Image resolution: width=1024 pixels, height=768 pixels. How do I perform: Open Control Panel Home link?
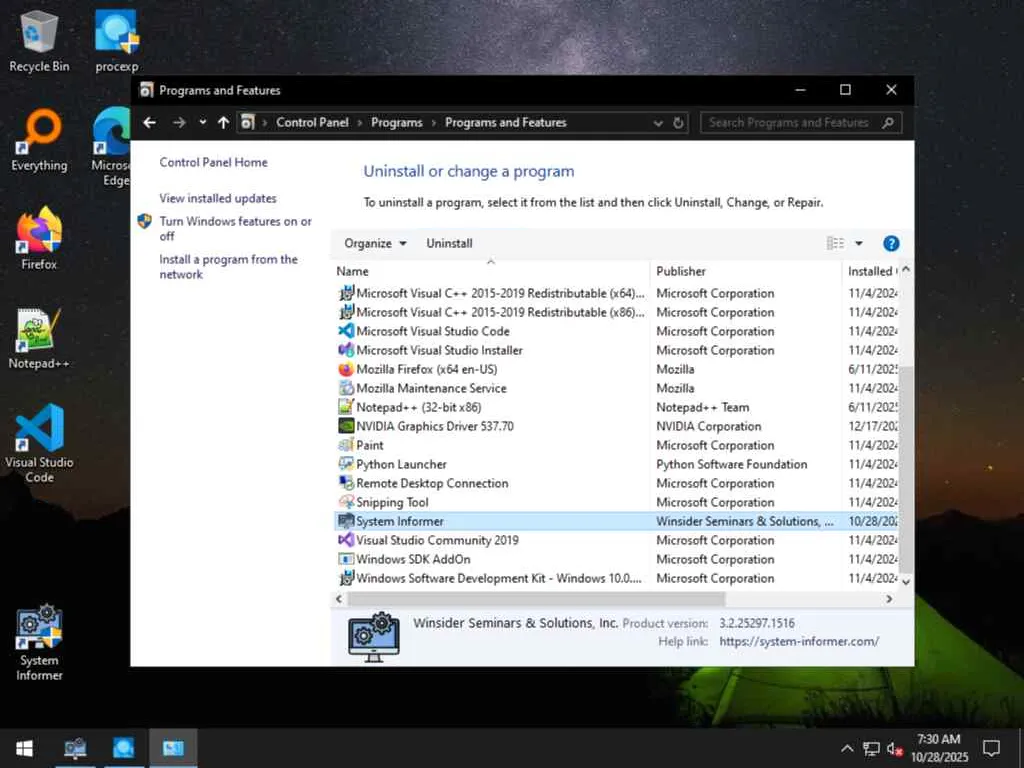click(214, 163)
